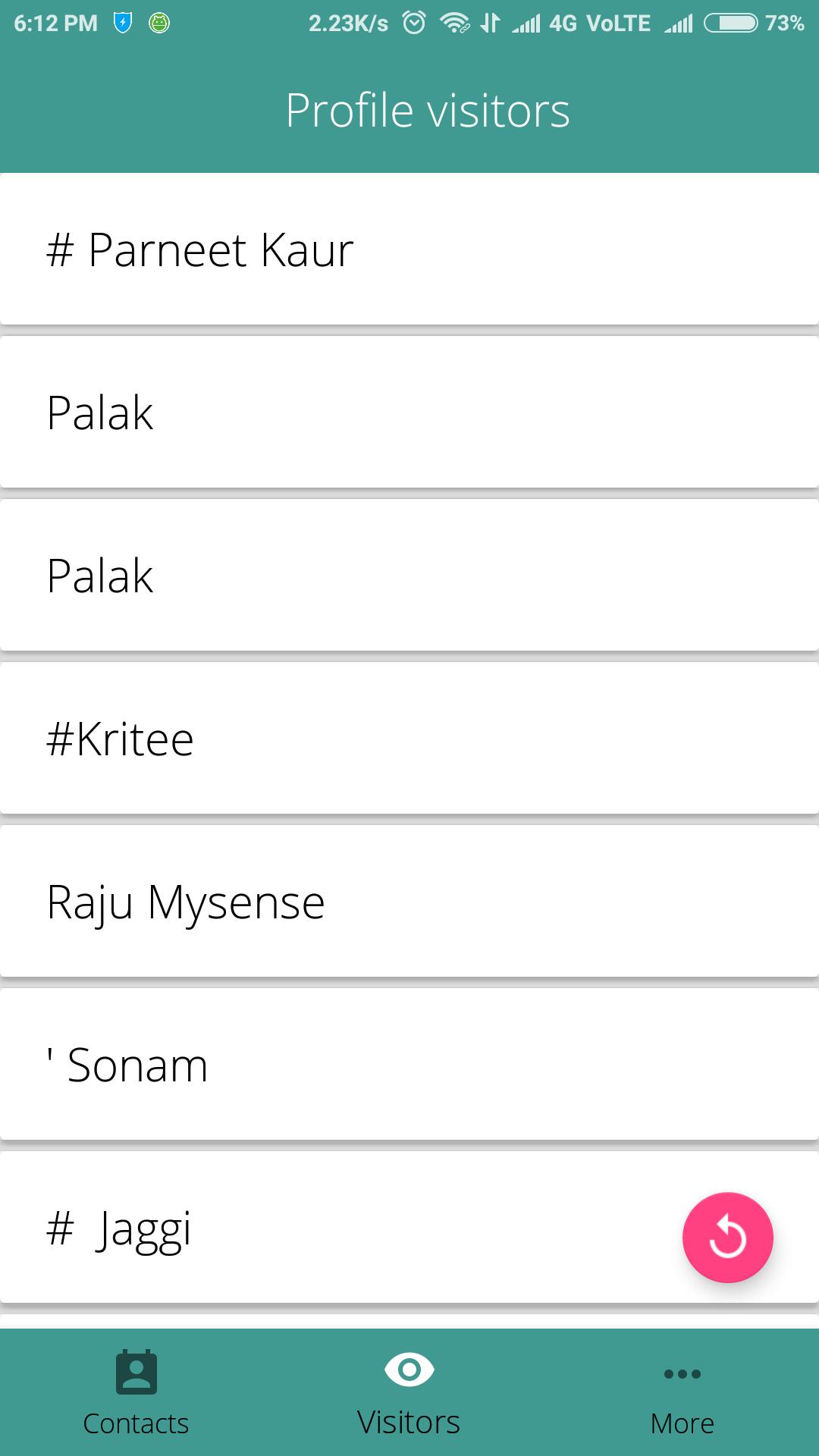
Task: Tap the Contacts address book icon
Action: [136, 1373]
